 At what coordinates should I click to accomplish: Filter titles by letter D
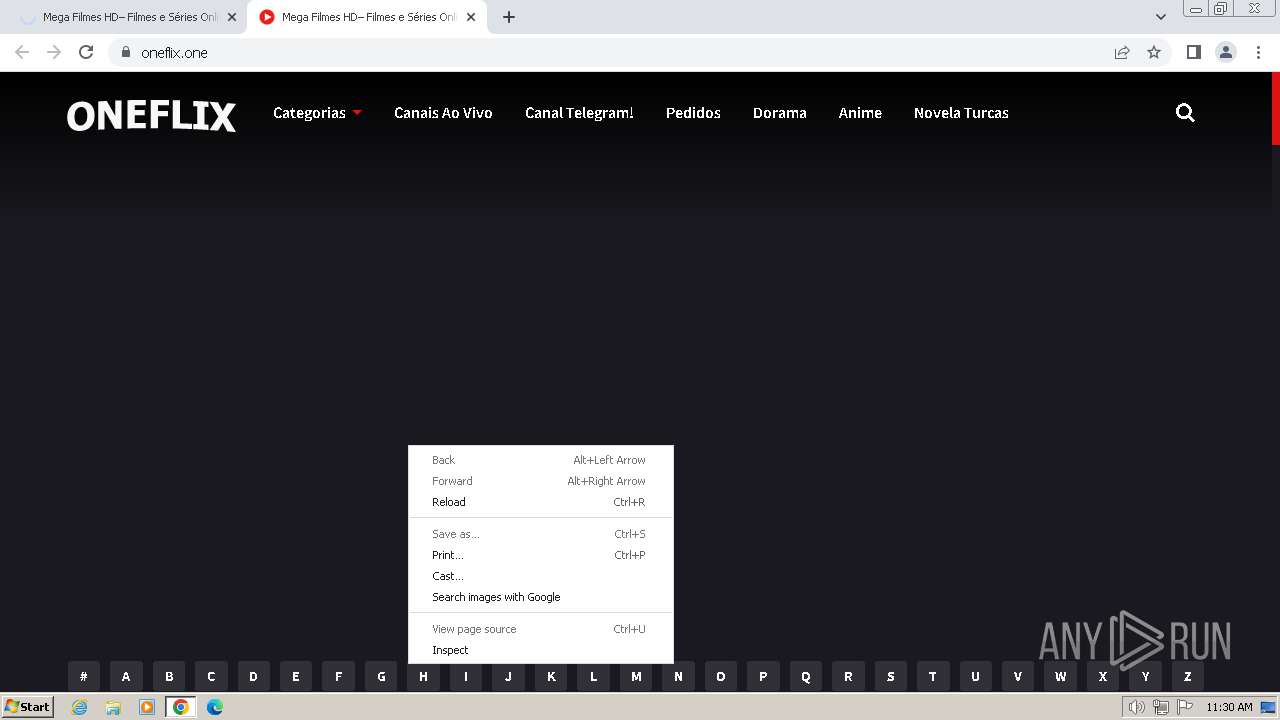coord(253,676)
